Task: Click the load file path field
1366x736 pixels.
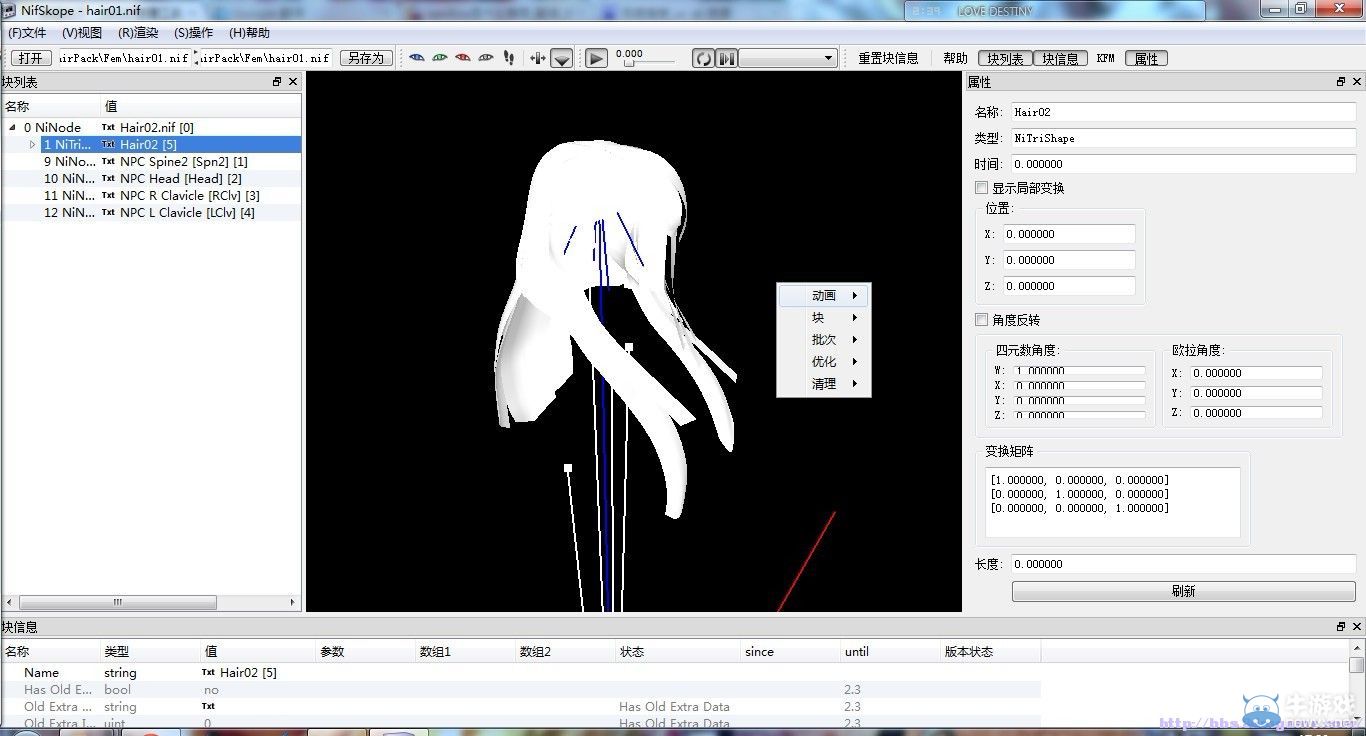Action: [124, 58]
